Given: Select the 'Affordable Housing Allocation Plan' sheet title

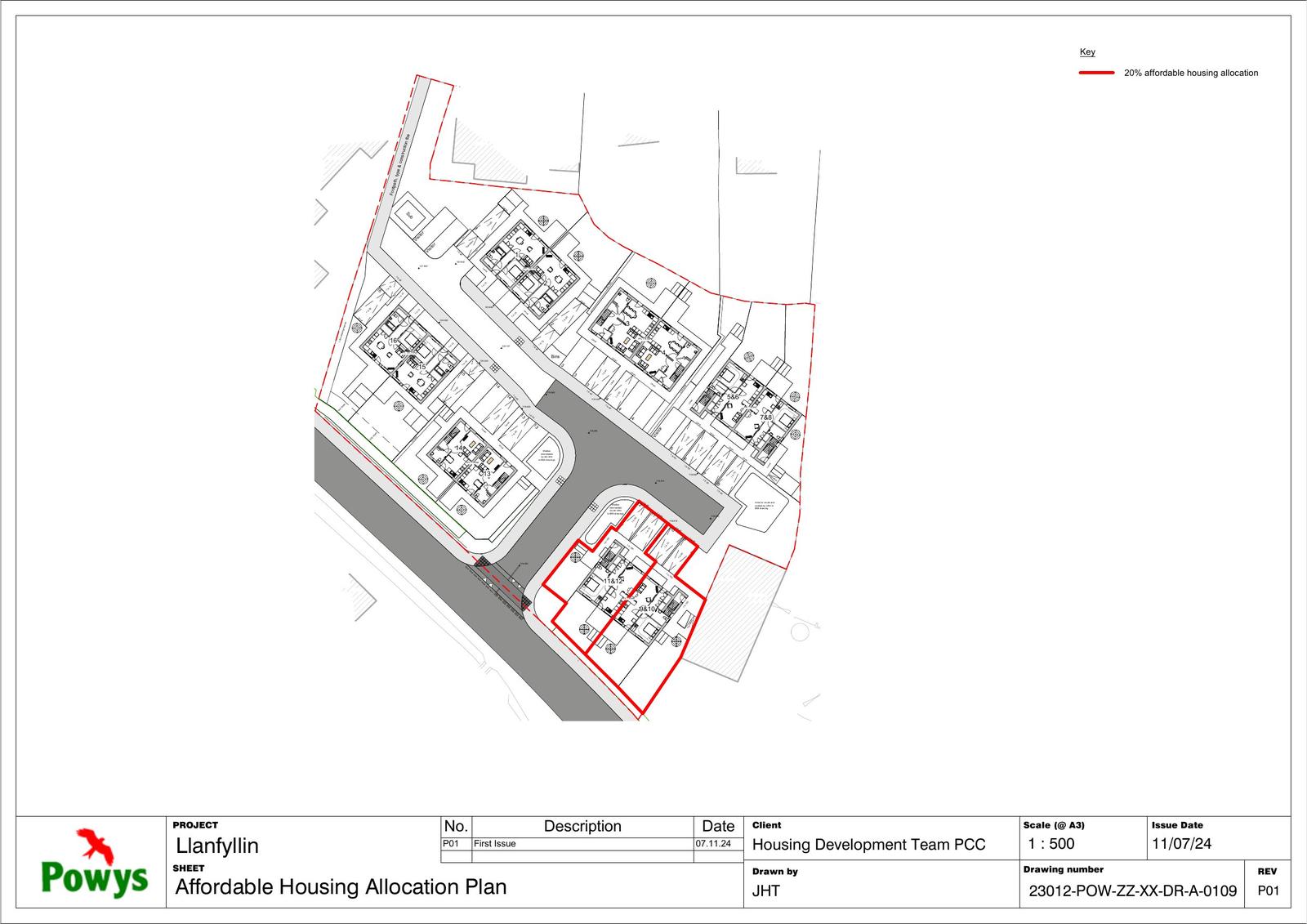Looking at the screenshot, I should [x=341, y=887].
